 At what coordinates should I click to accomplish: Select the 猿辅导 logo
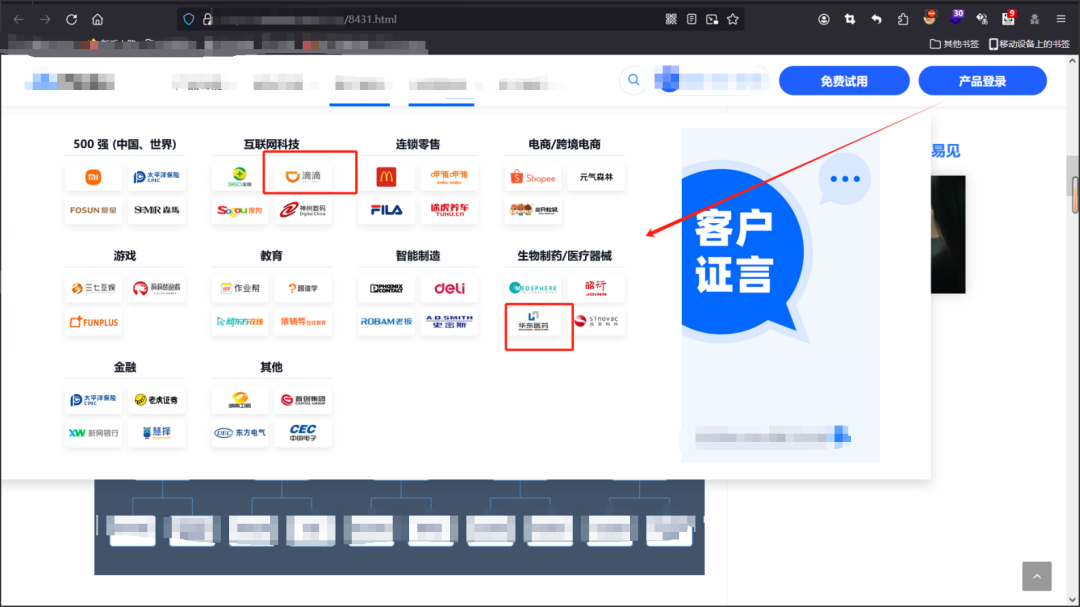[x=303, y=322]
